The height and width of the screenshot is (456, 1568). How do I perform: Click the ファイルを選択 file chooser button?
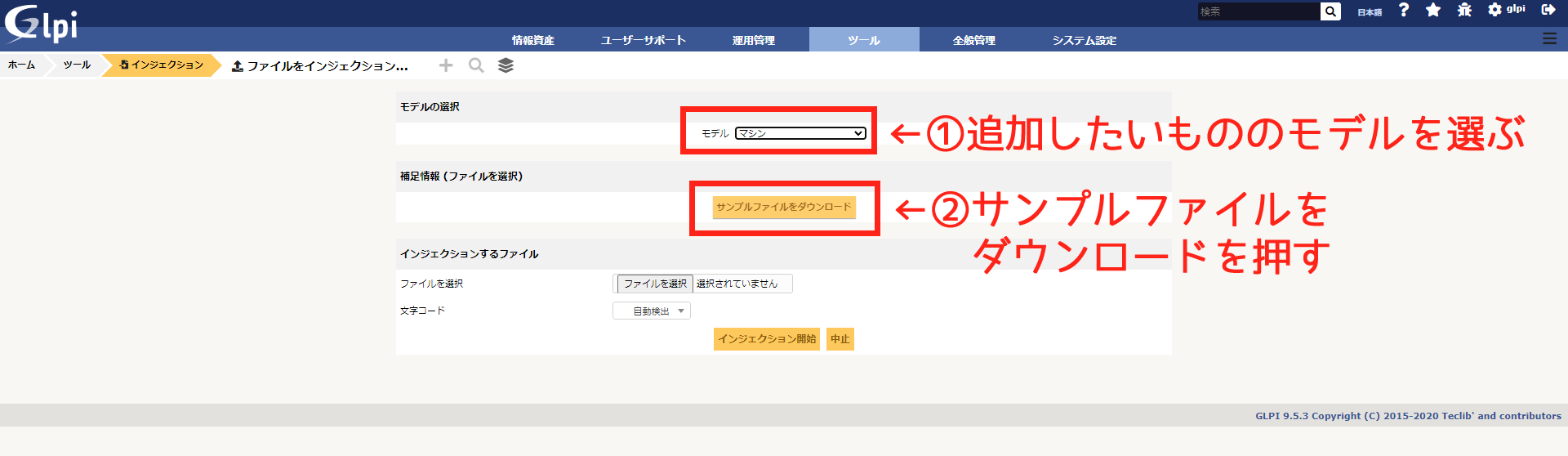[655, 284]
